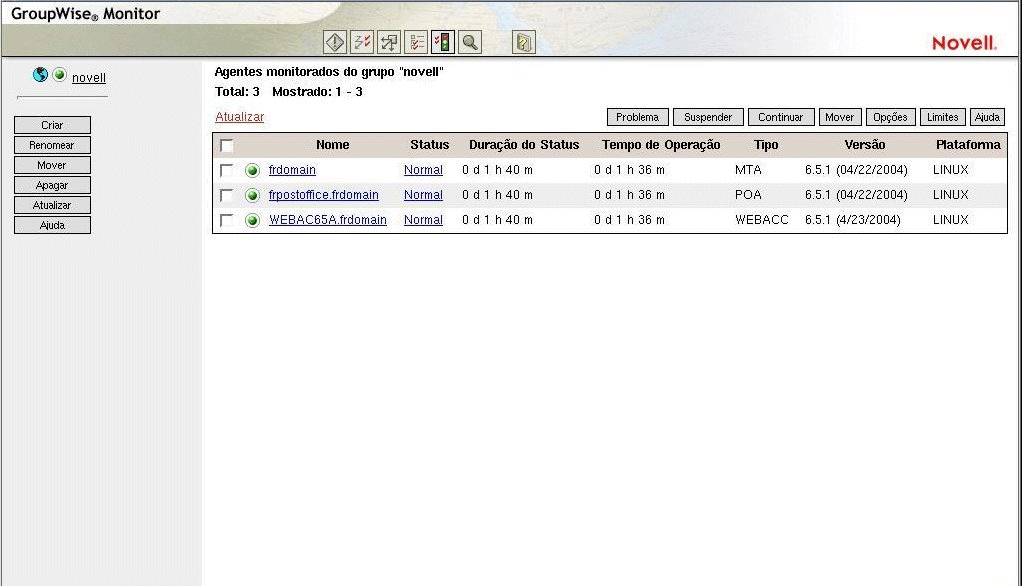1022x586 pixels.
Task: Open the frpostoffice.frdomain agent link
Action: click(322, 195)
